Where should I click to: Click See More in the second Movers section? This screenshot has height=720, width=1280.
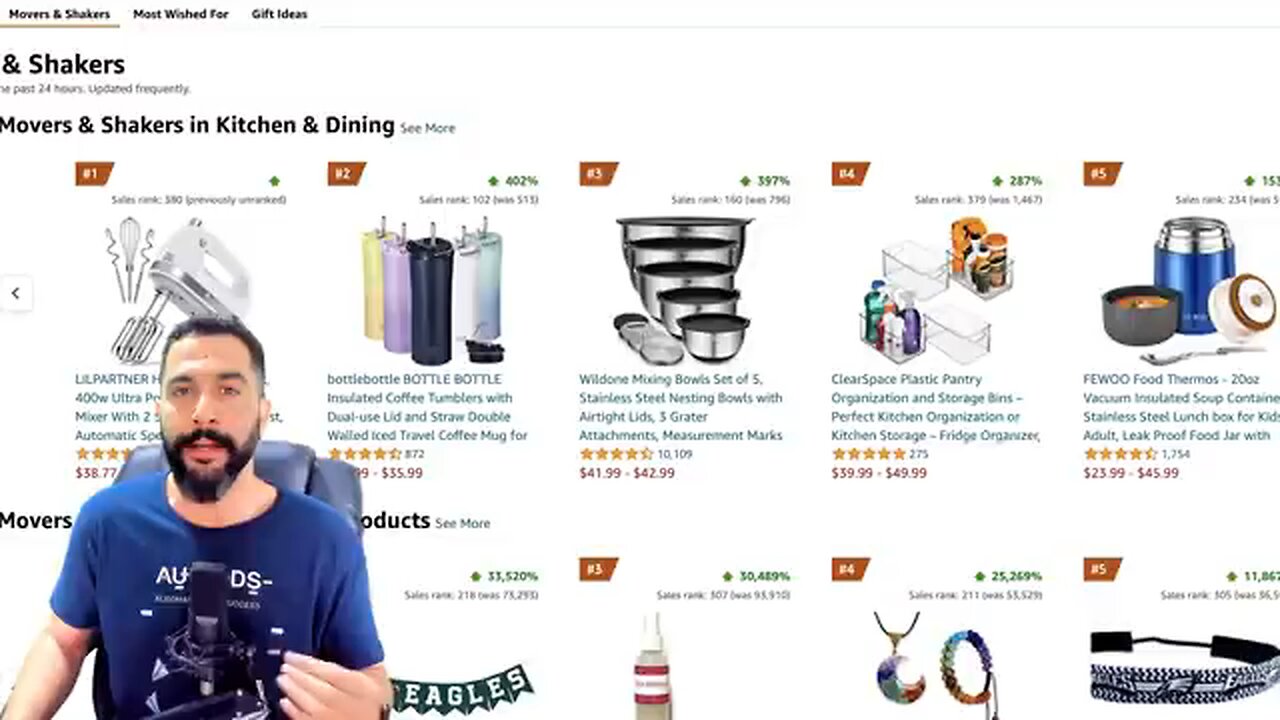pos(462,523)
